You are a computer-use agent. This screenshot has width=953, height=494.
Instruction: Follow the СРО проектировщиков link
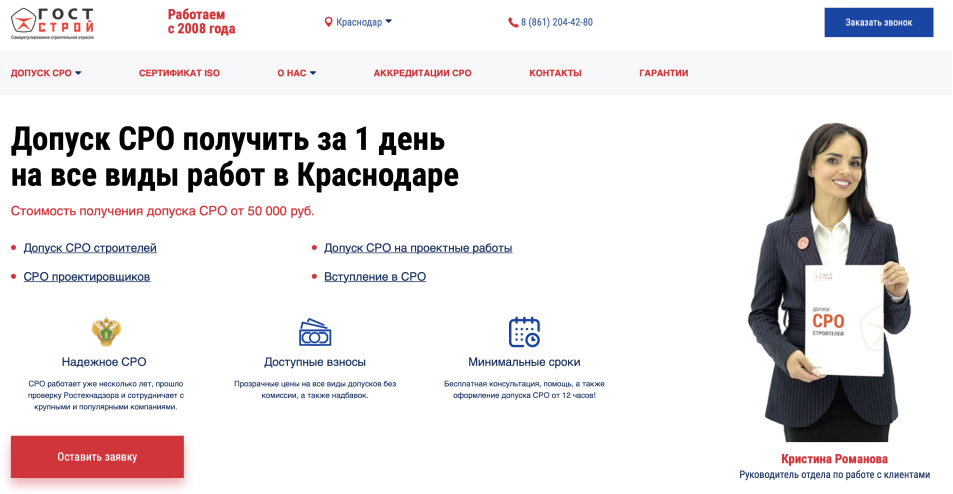pos(87,277)
